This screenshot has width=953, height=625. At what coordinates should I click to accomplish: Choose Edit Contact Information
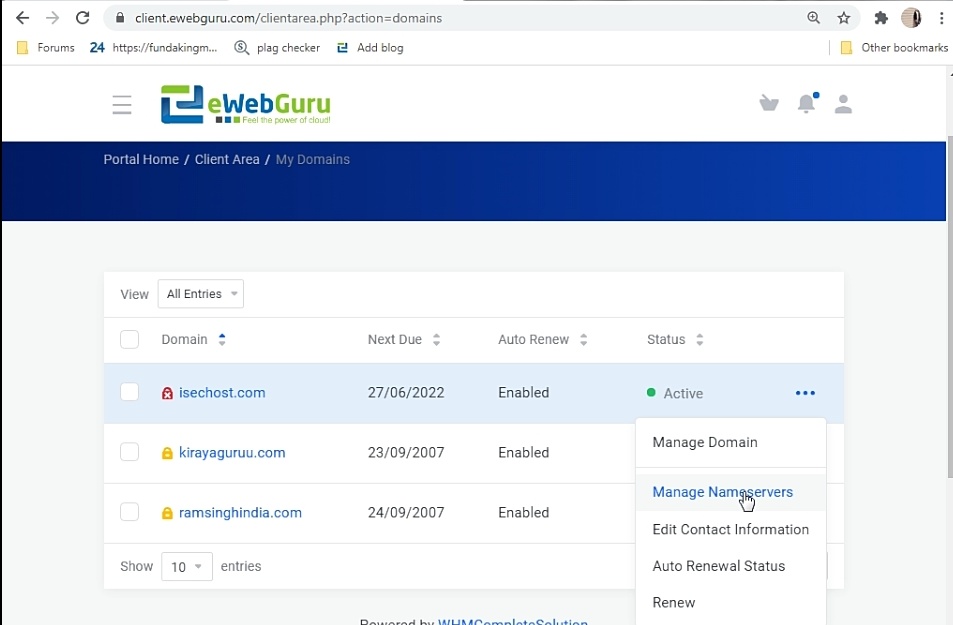click(x=731, y=529)
